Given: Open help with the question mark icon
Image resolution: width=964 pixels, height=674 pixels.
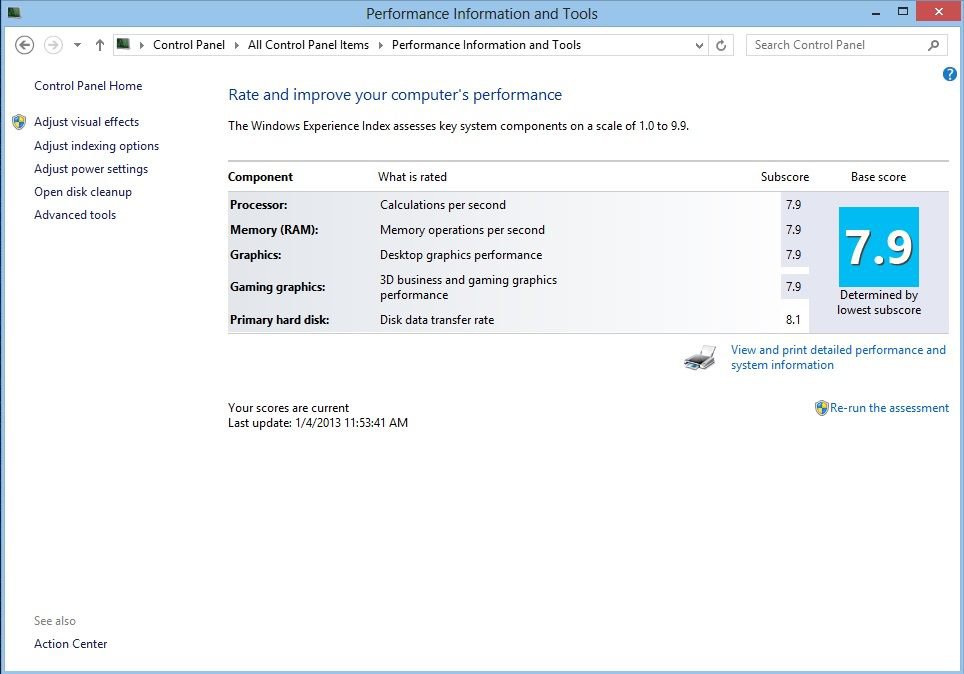Looking at the screenshot, I should (949, 74).
